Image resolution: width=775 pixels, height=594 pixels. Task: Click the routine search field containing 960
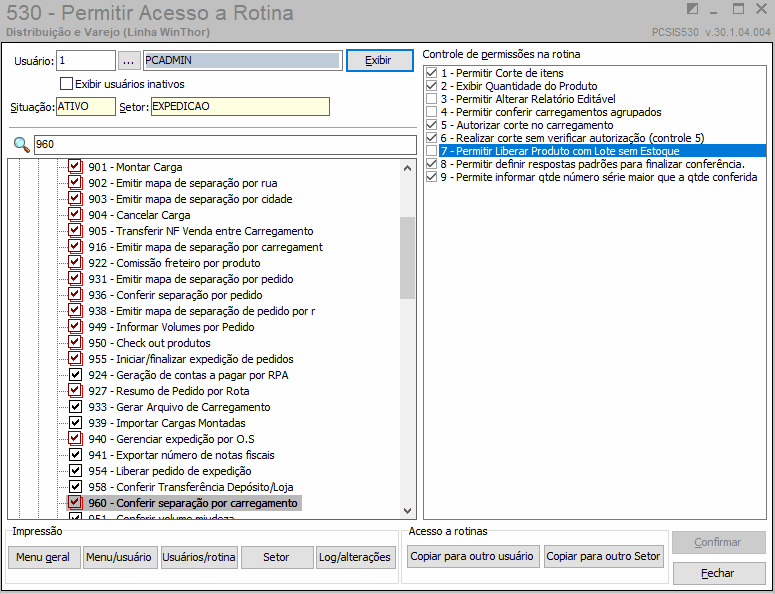tap(225, 144)
